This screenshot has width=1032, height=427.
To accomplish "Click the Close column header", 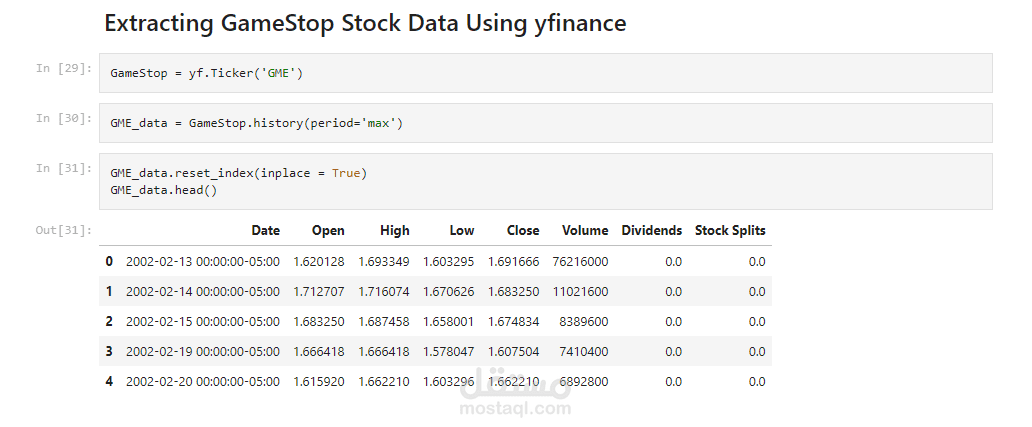I will [523, 230].
